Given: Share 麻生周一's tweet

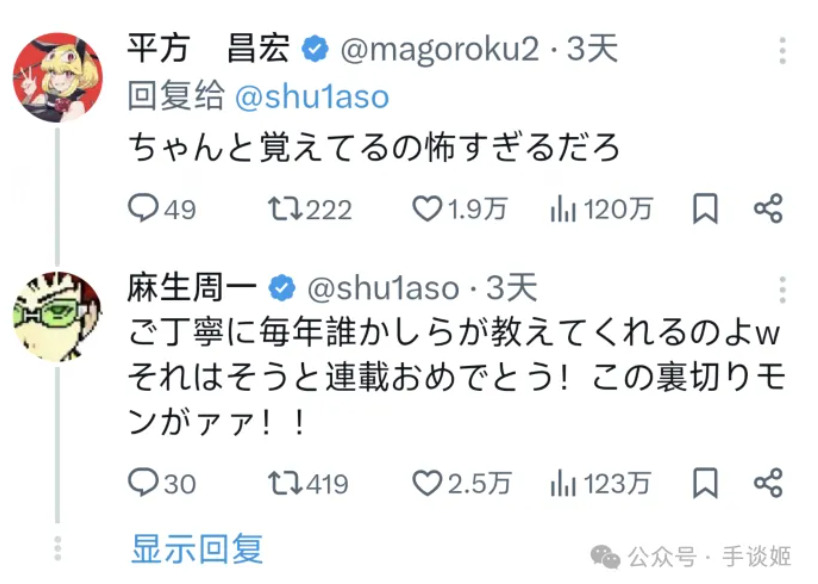Looking at the screenshot, I should [768, 483].
